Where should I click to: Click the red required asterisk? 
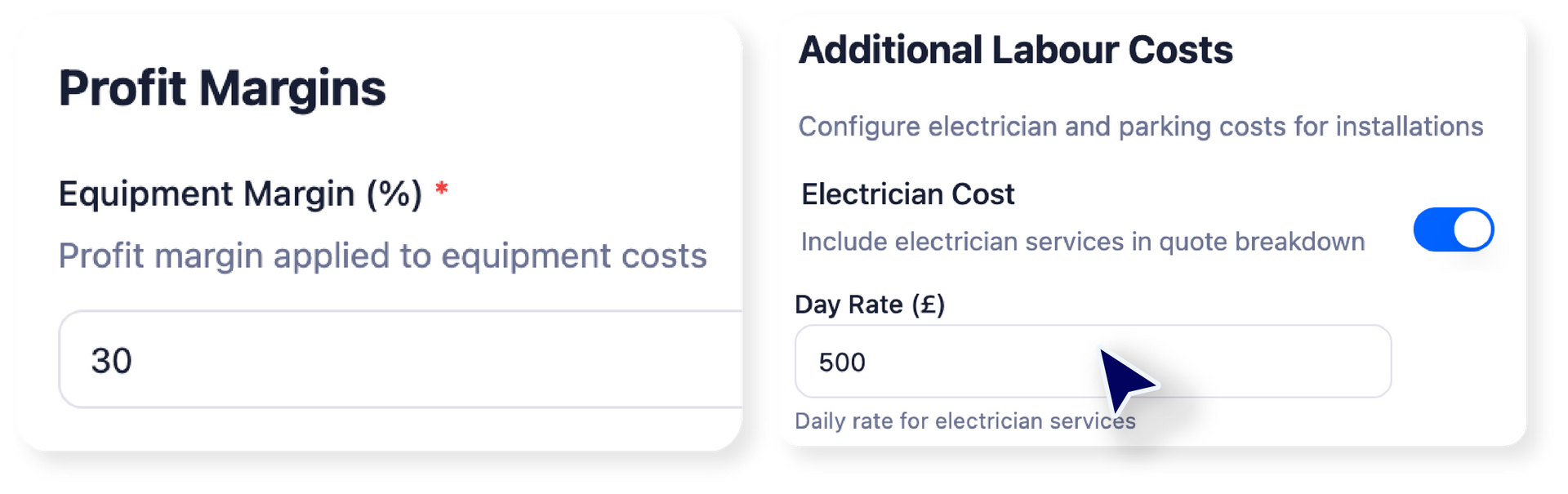pos(442,189)
